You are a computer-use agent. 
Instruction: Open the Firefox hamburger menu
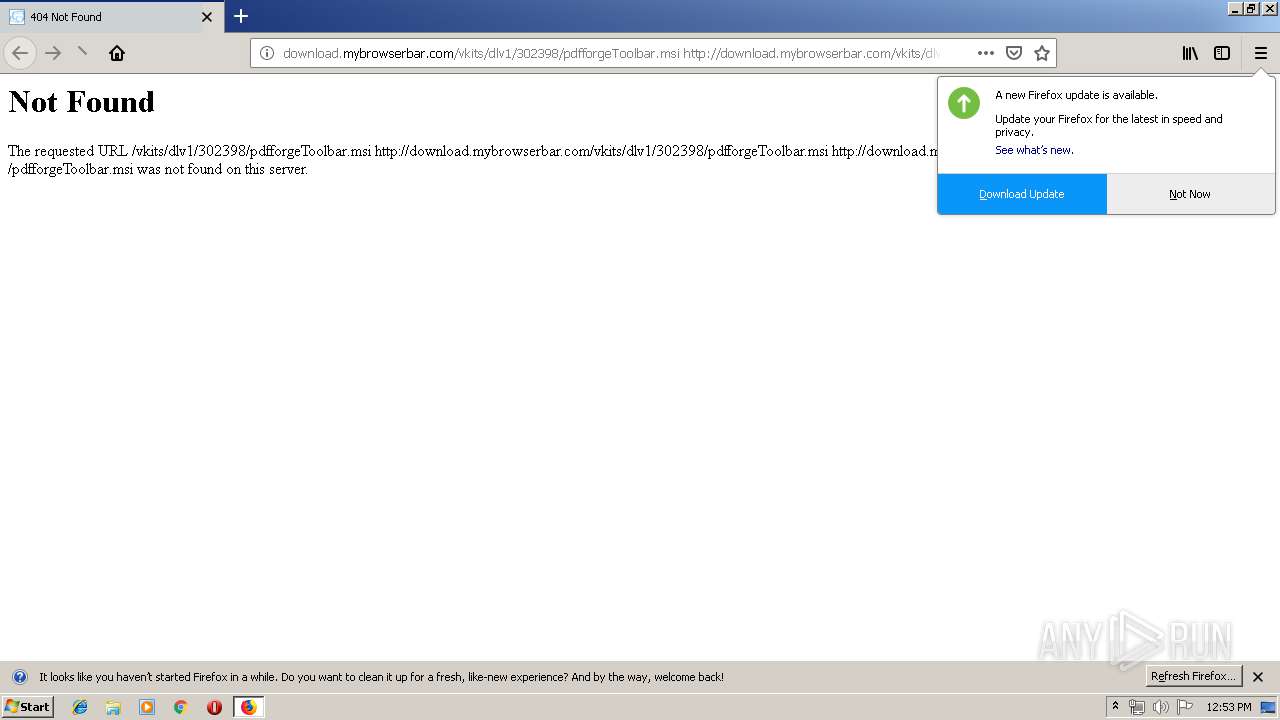[x=1261, y=53]
